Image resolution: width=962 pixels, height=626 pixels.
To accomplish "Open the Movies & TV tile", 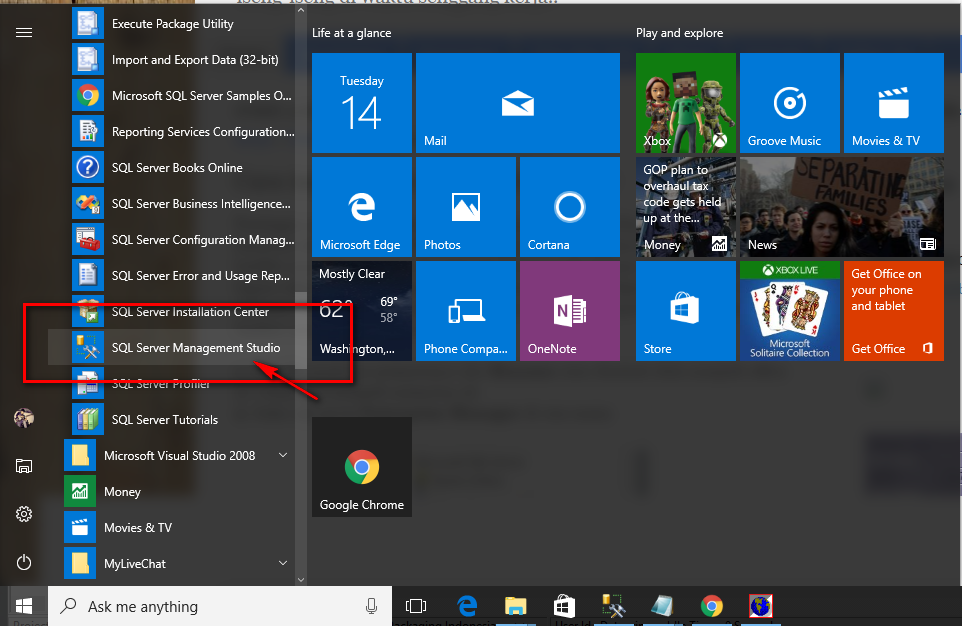I will tap(894, 103).
